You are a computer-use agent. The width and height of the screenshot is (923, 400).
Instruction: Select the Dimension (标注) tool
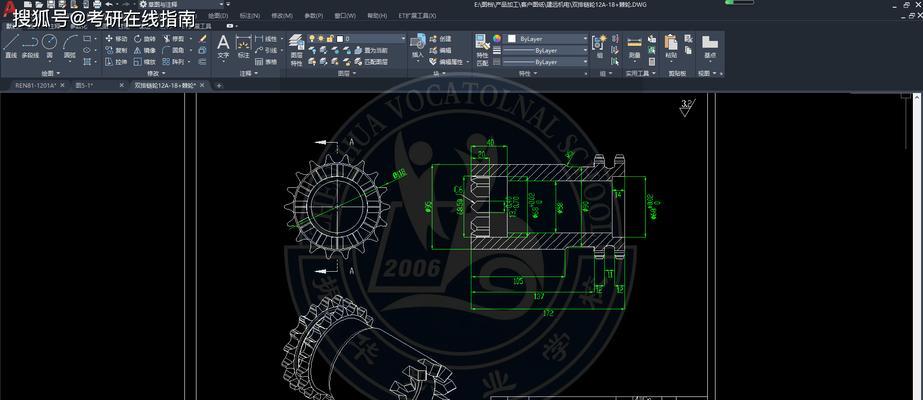pyautogui.click(x=243, y=46)
